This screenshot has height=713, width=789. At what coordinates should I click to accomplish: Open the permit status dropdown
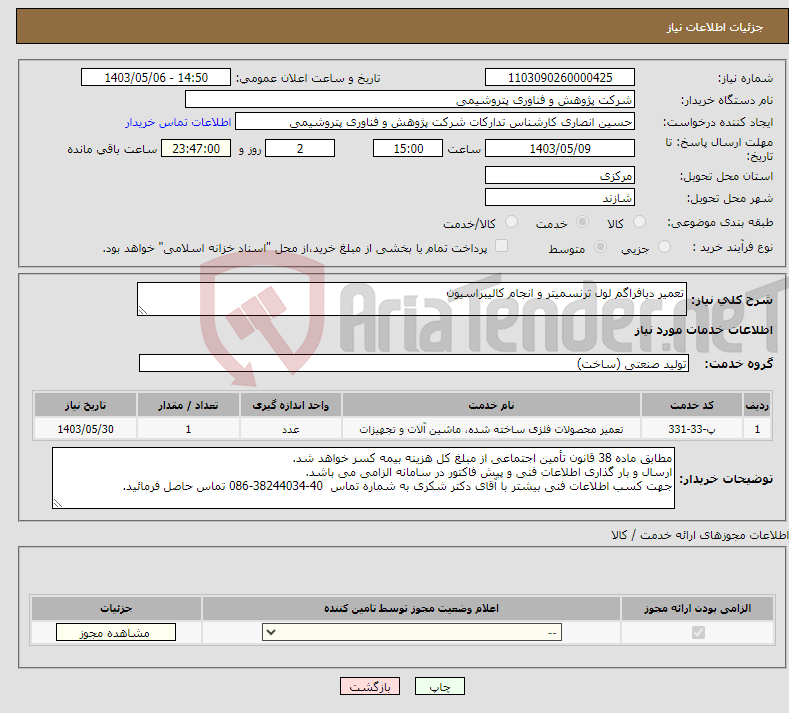tap(412, 632)
